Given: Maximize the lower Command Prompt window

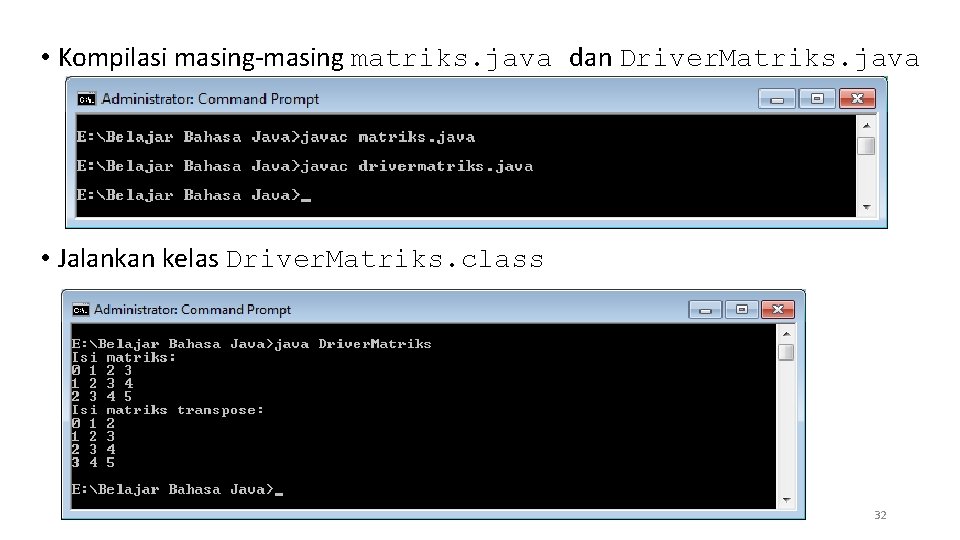Looking at the screenshot, I should (741, 310).
